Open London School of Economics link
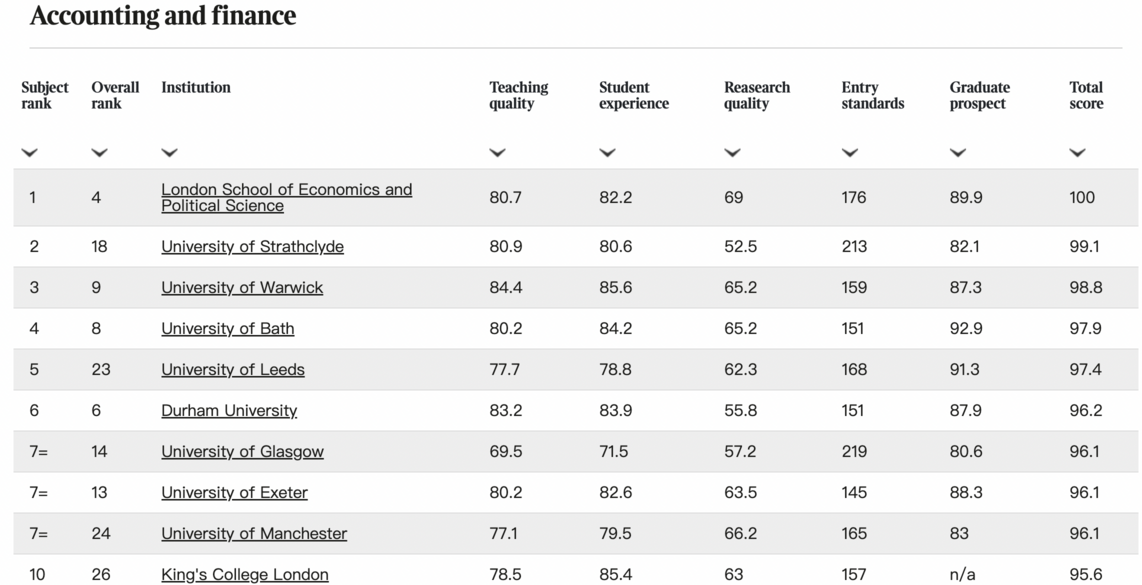Screen dimensions: 1142x585 286,197
